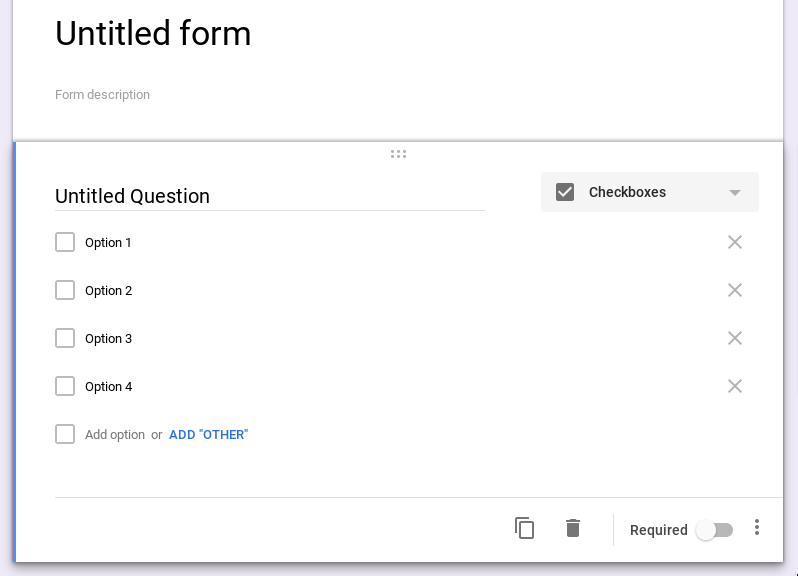Tick the Option 4 checkbox
The image size is (798, 576).
(65, 386)
